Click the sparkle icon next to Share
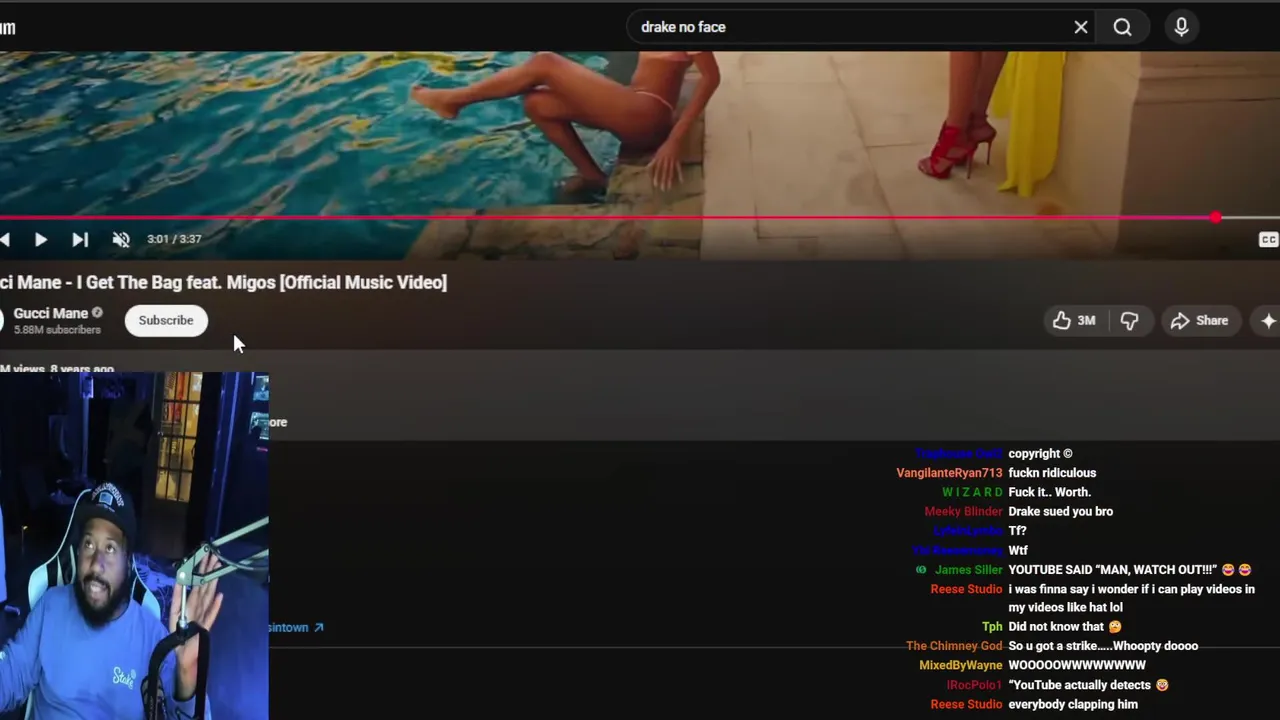This screenshot has width=1280, height=720. coord(1268,320)
